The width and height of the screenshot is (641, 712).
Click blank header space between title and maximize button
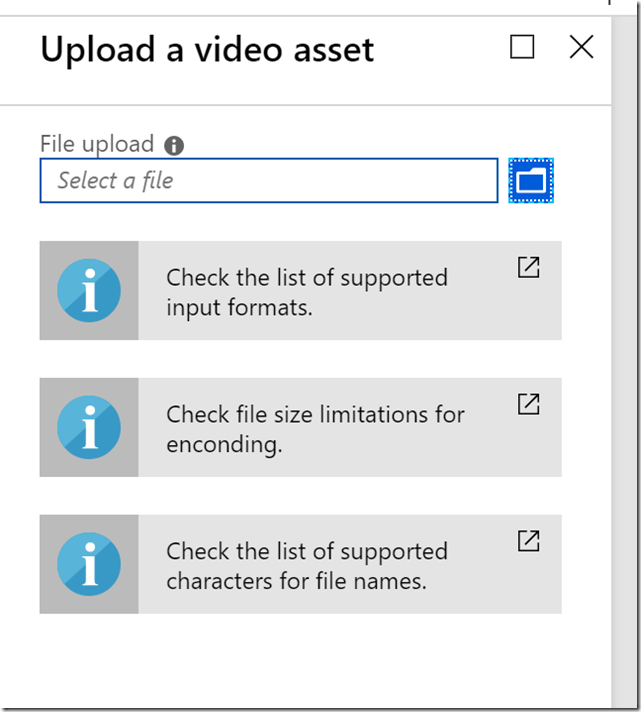(440, 49)
